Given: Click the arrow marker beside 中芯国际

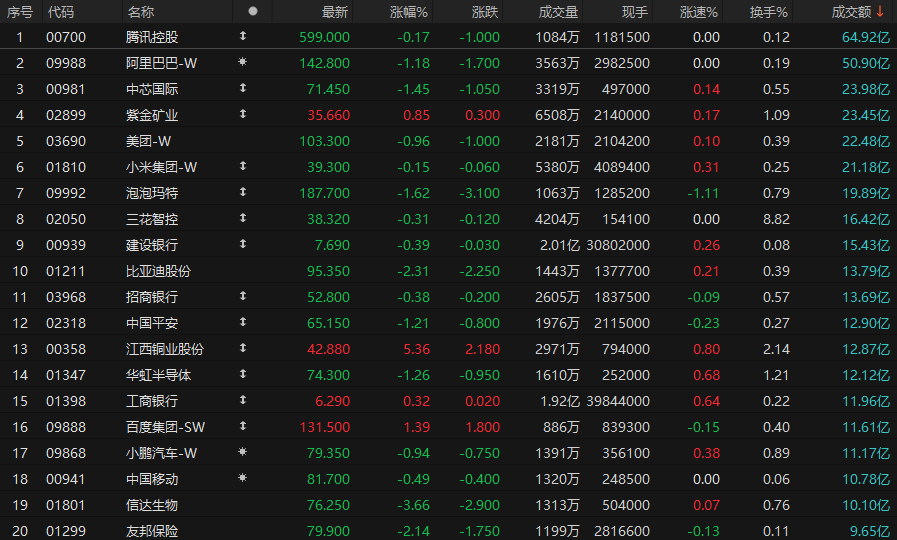Looking at the screenshot, I should click(243, 88).
